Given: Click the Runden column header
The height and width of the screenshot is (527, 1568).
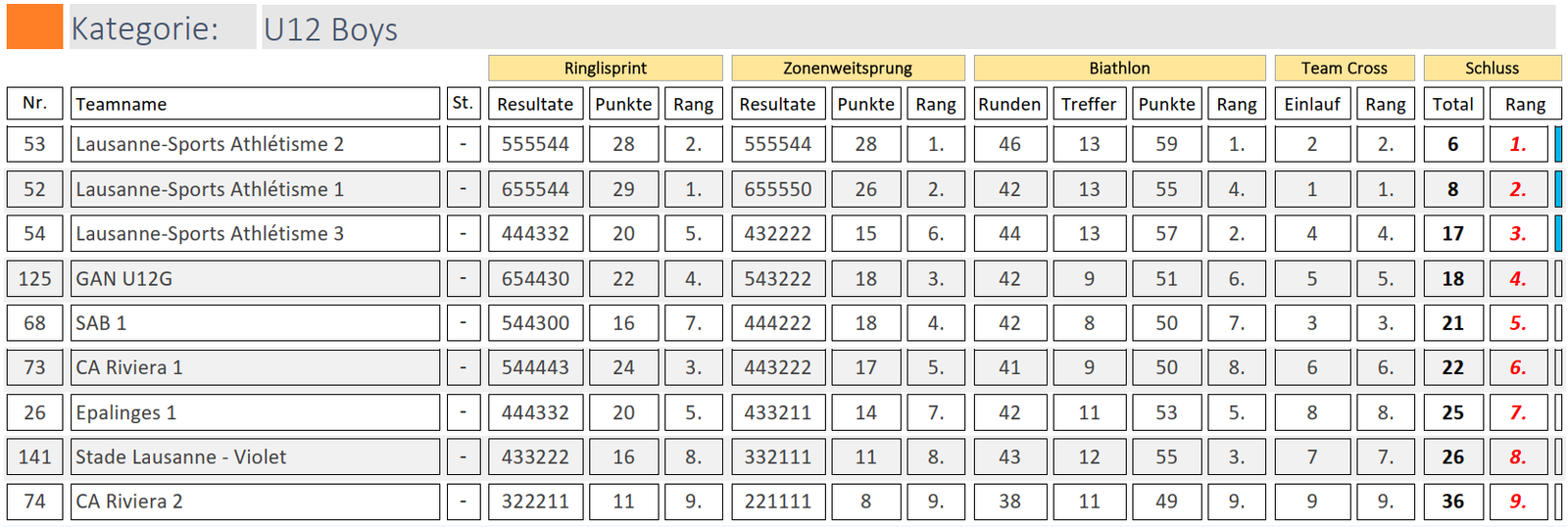Looking at the screenshot, I should pyautogui.click(x=1009, y=104).
